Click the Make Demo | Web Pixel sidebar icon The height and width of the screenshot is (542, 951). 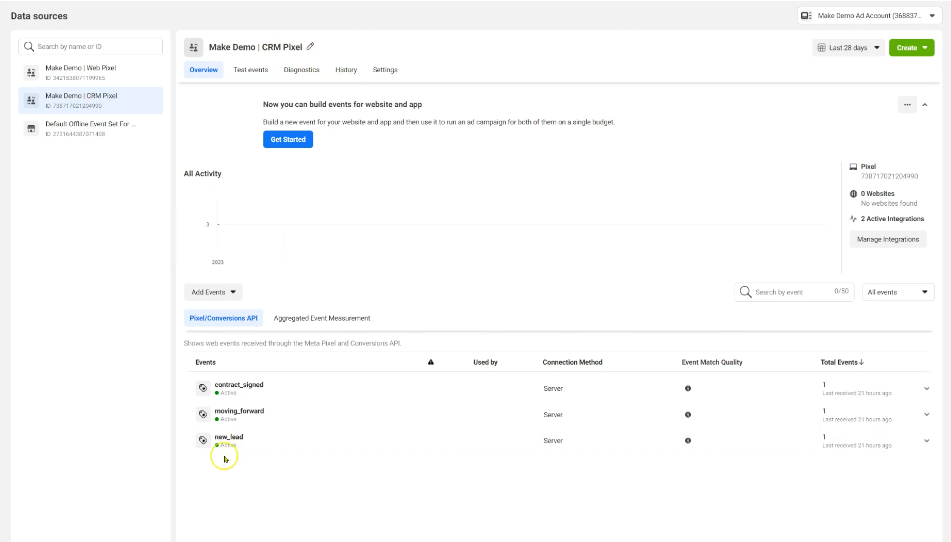point(31,72)
